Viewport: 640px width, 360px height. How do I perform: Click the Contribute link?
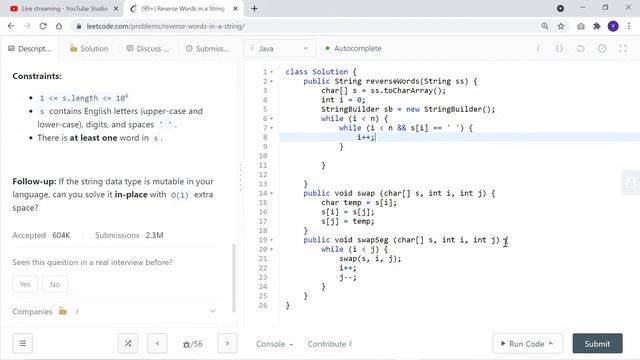click(x=329, y=344)
